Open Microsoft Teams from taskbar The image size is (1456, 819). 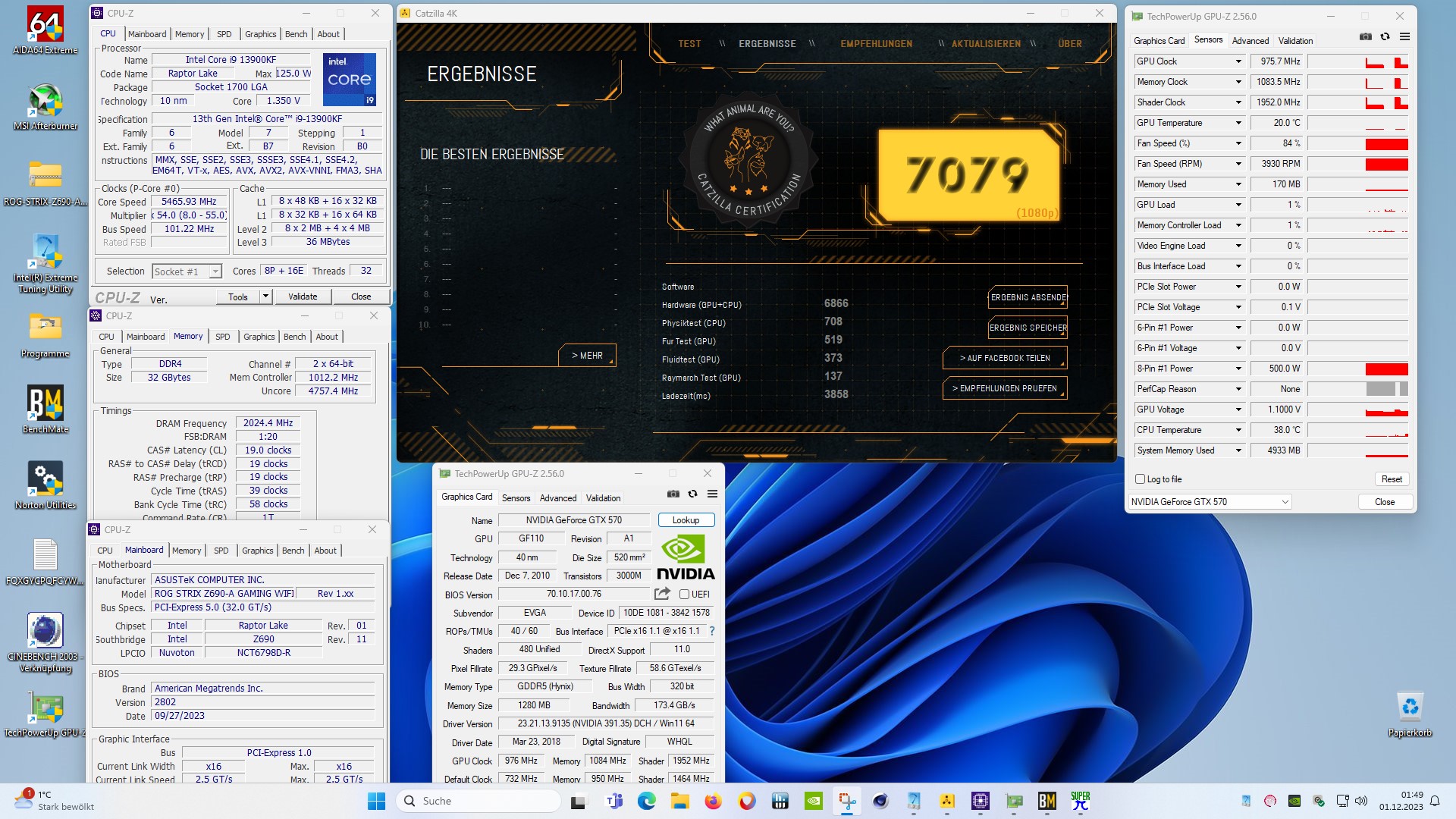(613, 801)
